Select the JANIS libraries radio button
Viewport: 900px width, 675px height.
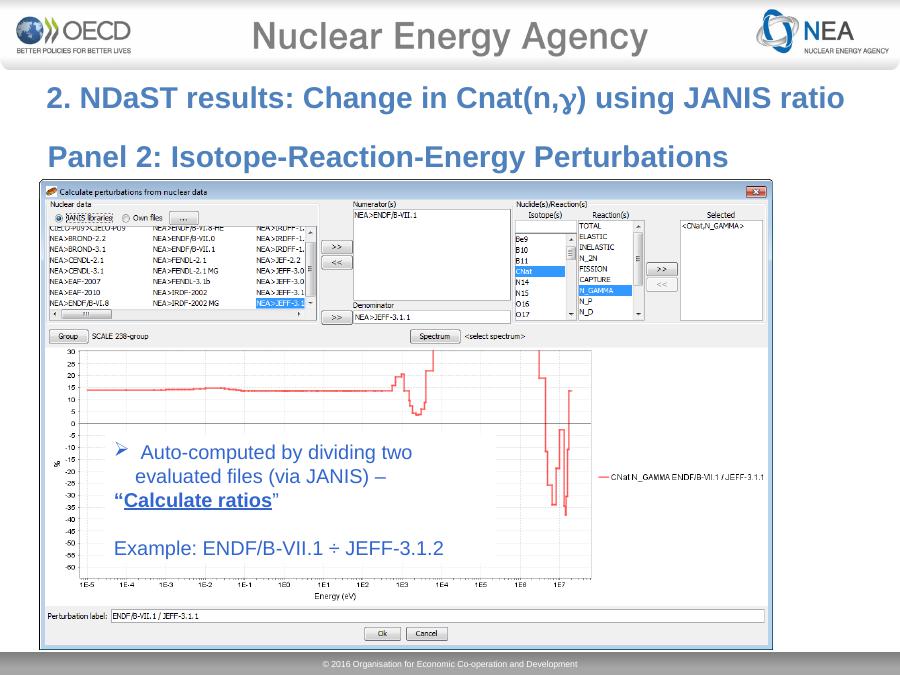point(59,218)
